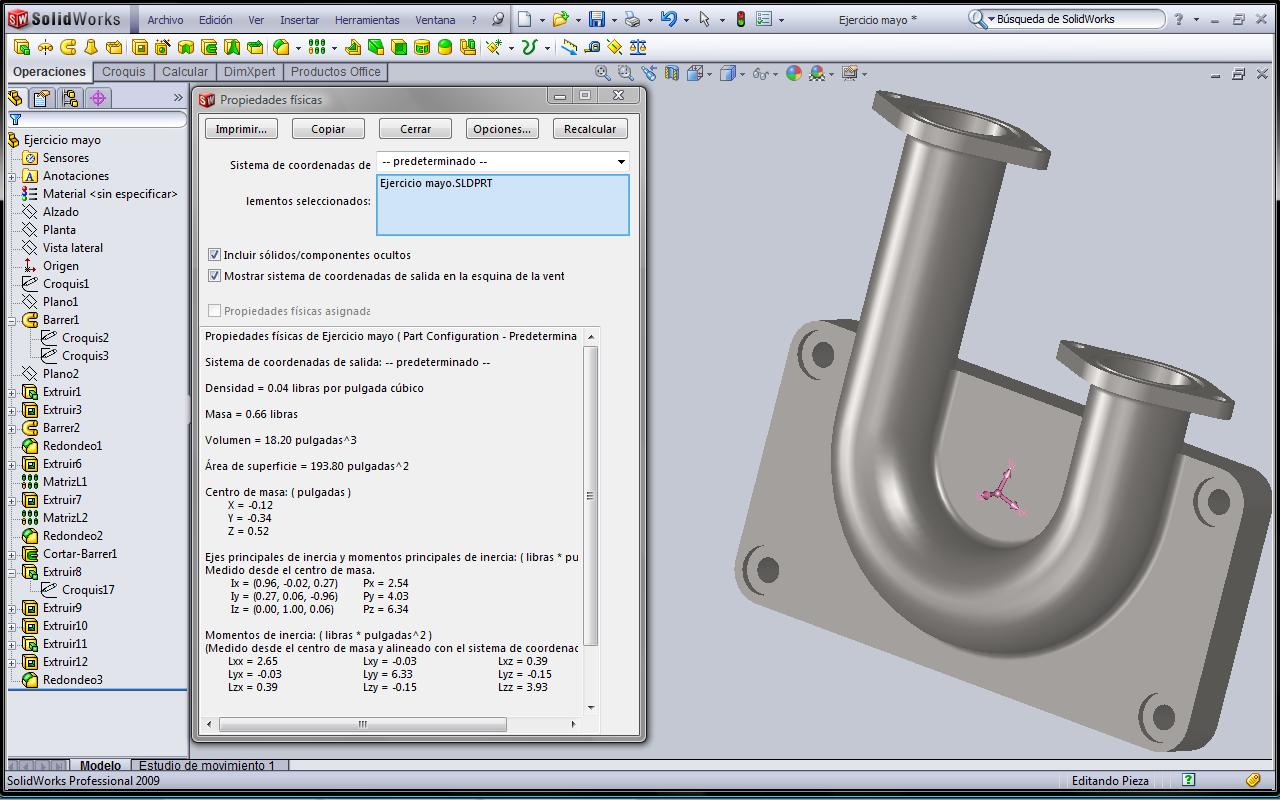Open the Save dropdown arrow
The height and width of the screenshot is (800, 1280).
[614, 20]
